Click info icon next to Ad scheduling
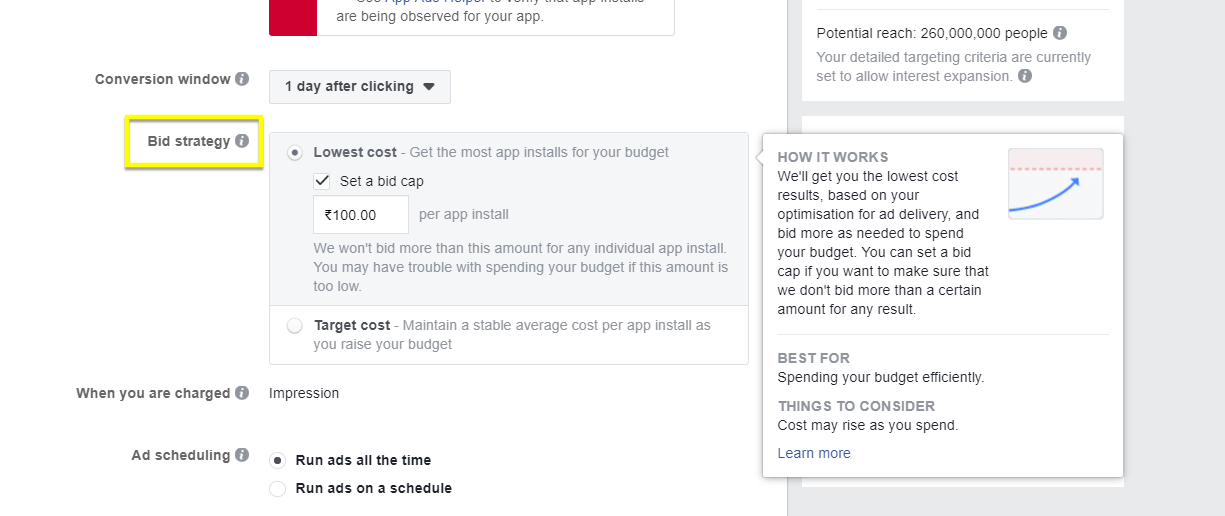This screenshot has height=516, width=1225. point(242,455)
